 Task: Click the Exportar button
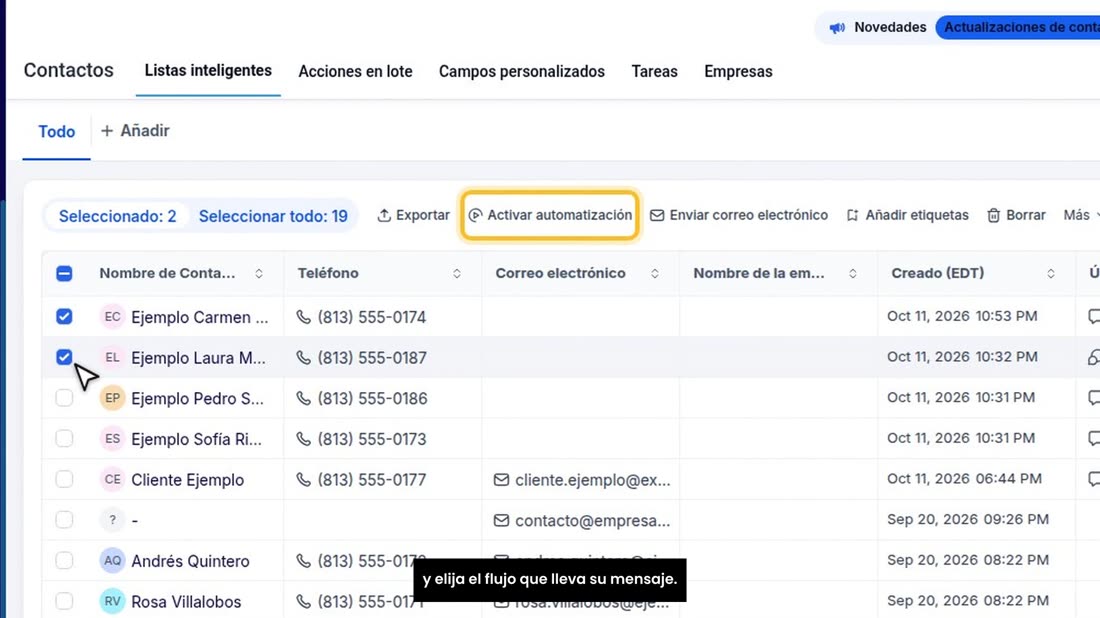[x=413, y=215]
